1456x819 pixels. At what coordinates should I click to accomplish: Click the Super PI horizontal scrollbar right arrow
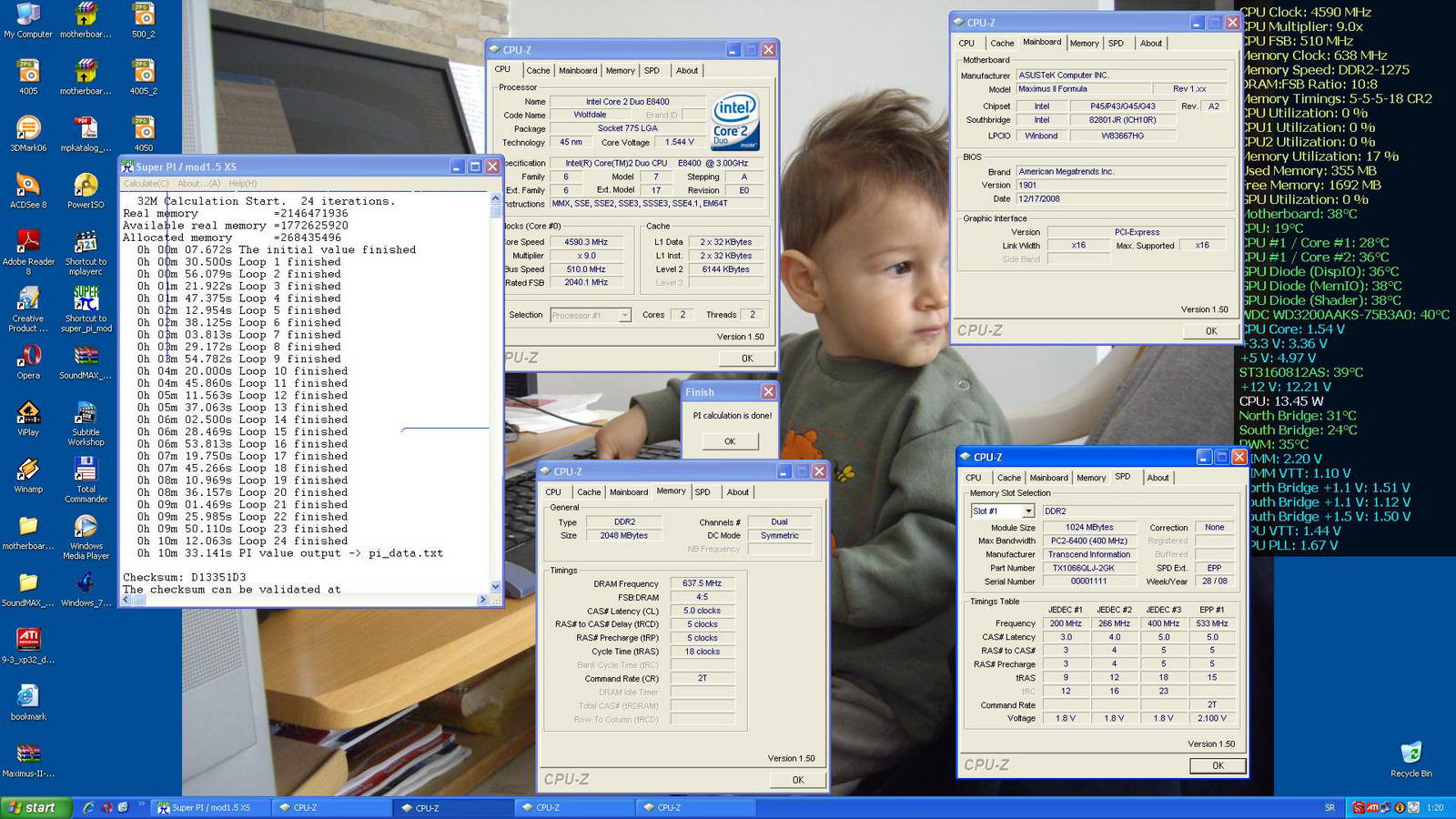pyautogui.click(x=482, y=600)
